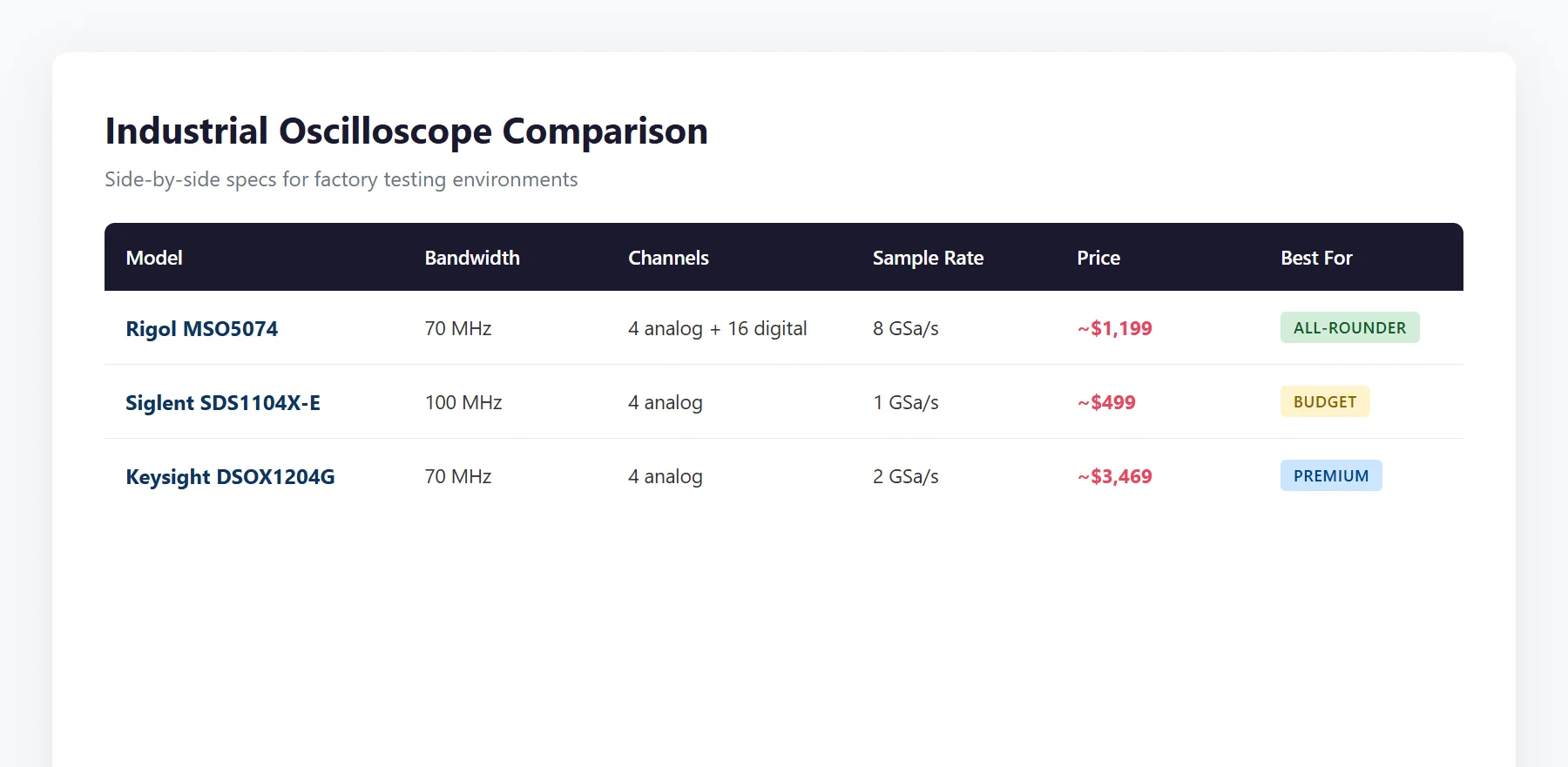The width and height of the screenshot is (1568, 767).
Task: Click the Price column header
Action: point(1098,258)
